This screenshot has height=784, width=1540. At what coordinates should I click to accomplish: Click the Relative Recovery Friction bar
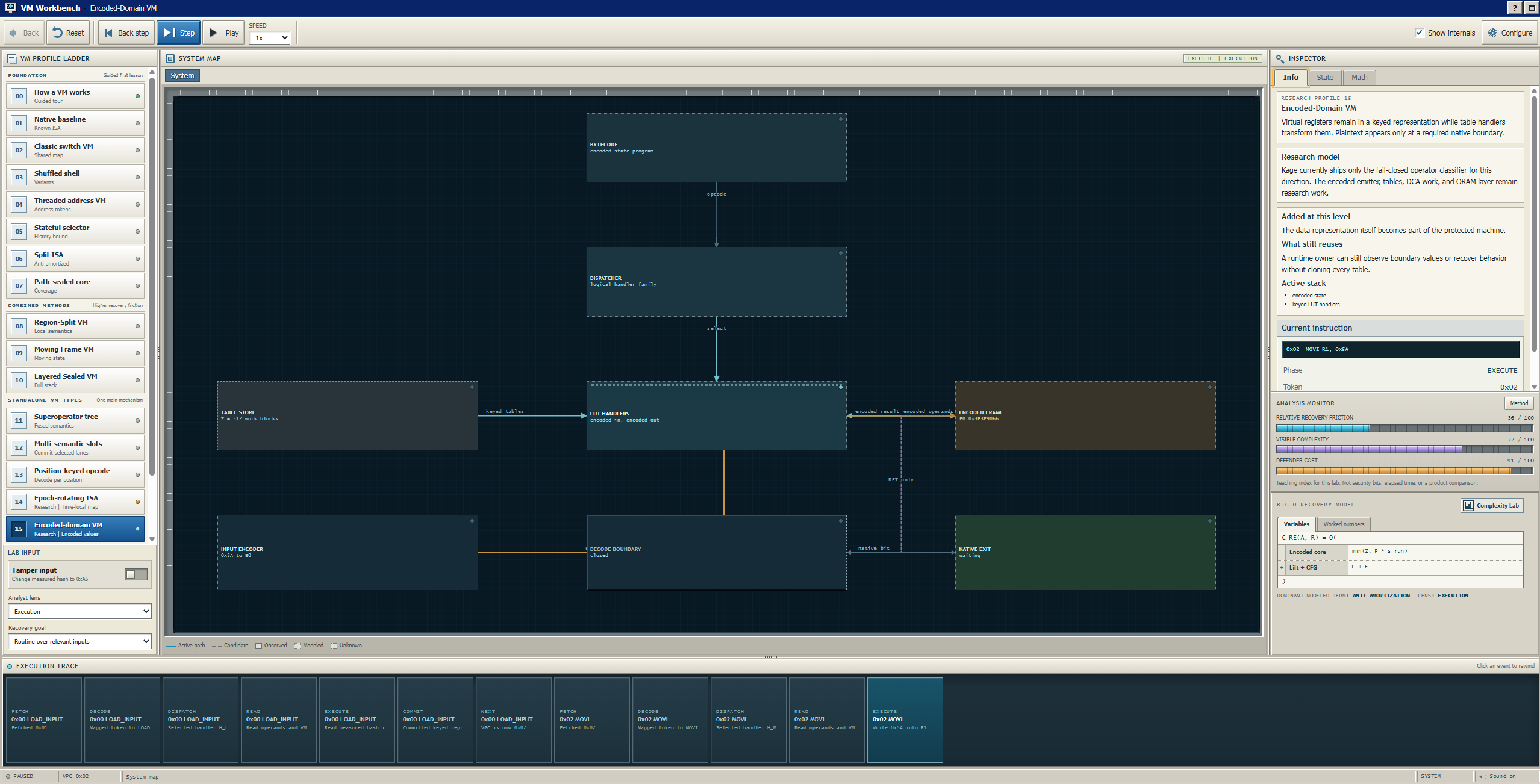point(1404,428)
